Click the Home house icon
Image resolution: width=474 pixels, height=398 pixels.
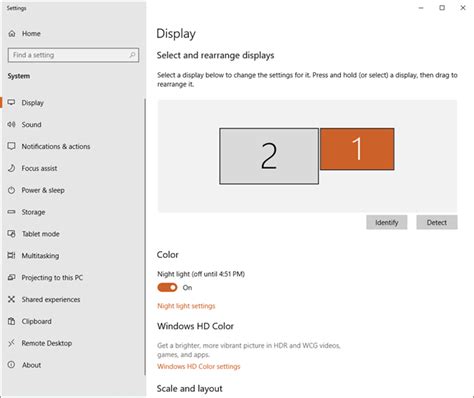12,34
